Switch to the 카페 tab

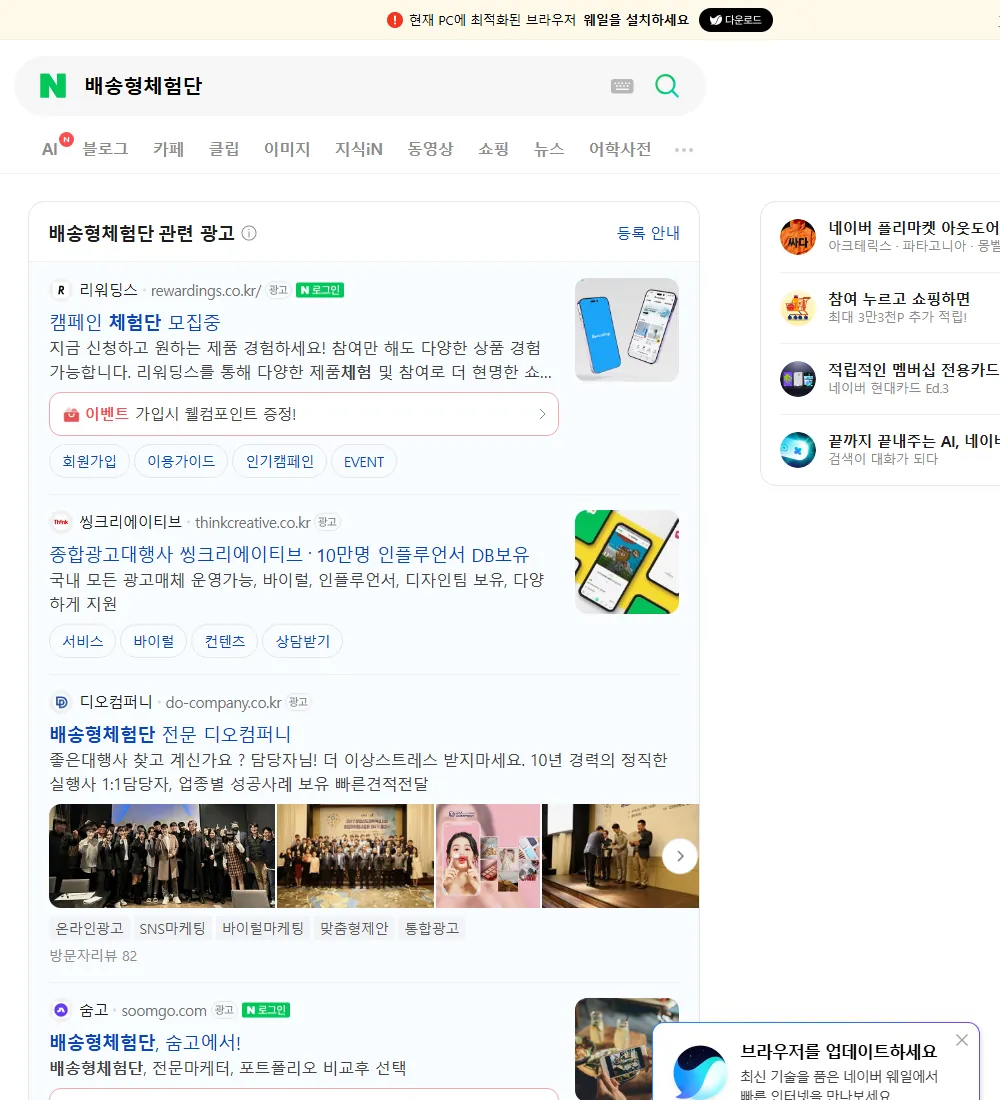click(x=168, y=149)
